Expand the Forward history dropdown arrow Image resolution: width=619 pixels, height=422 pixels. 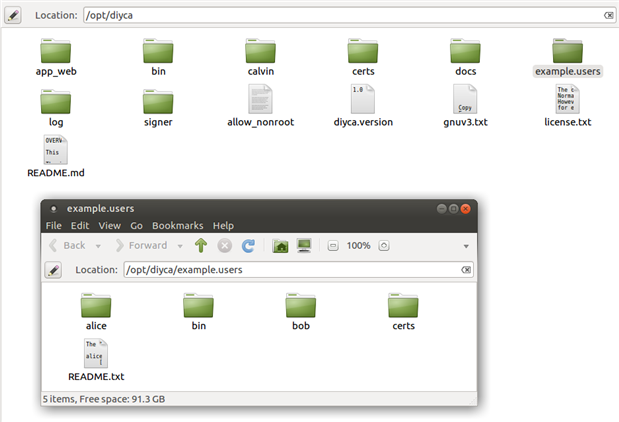(x=180, y=246)
